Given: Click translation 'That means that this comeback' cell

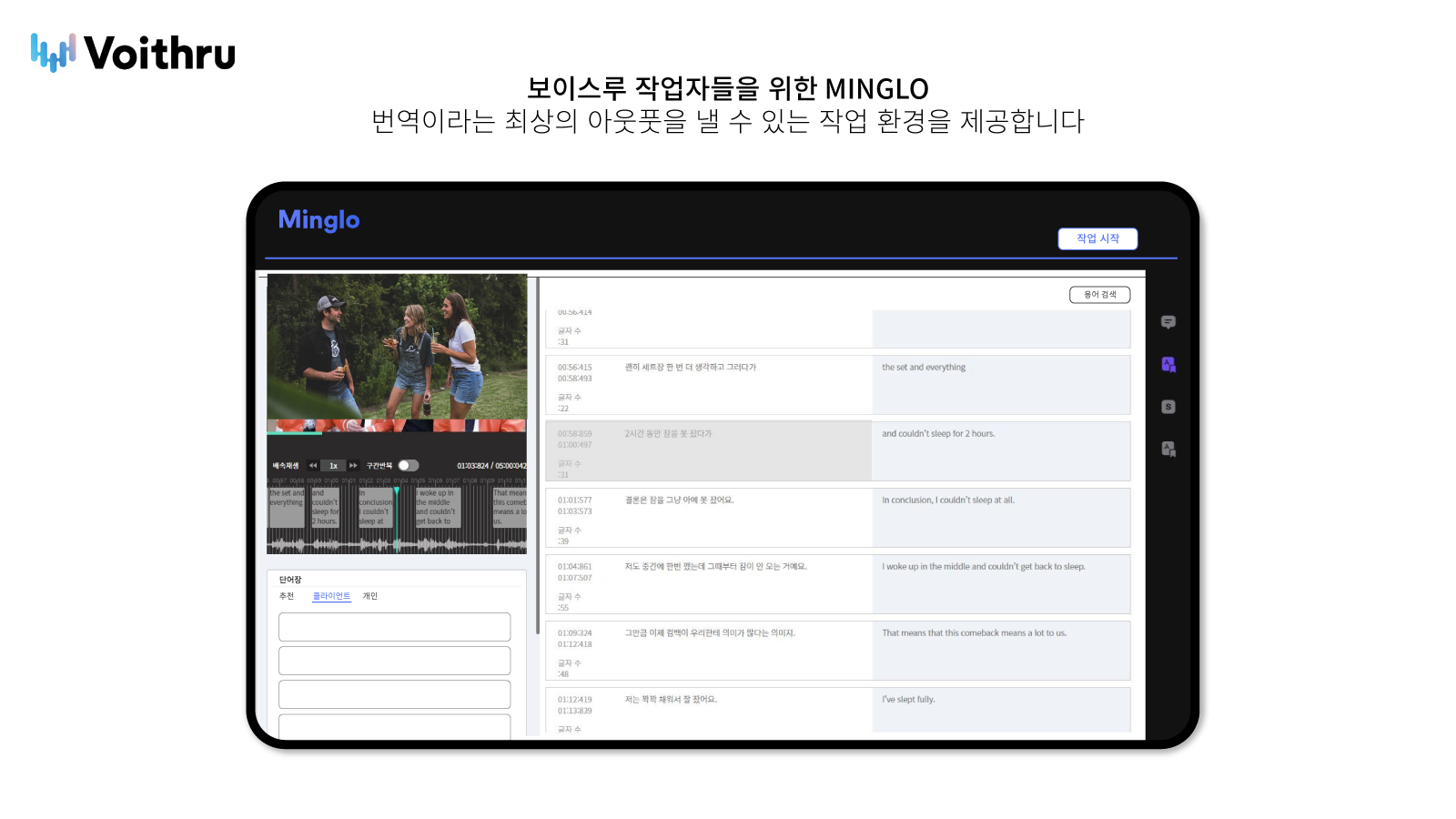Looking at the screenshot, I should (x=1001, y=650).
